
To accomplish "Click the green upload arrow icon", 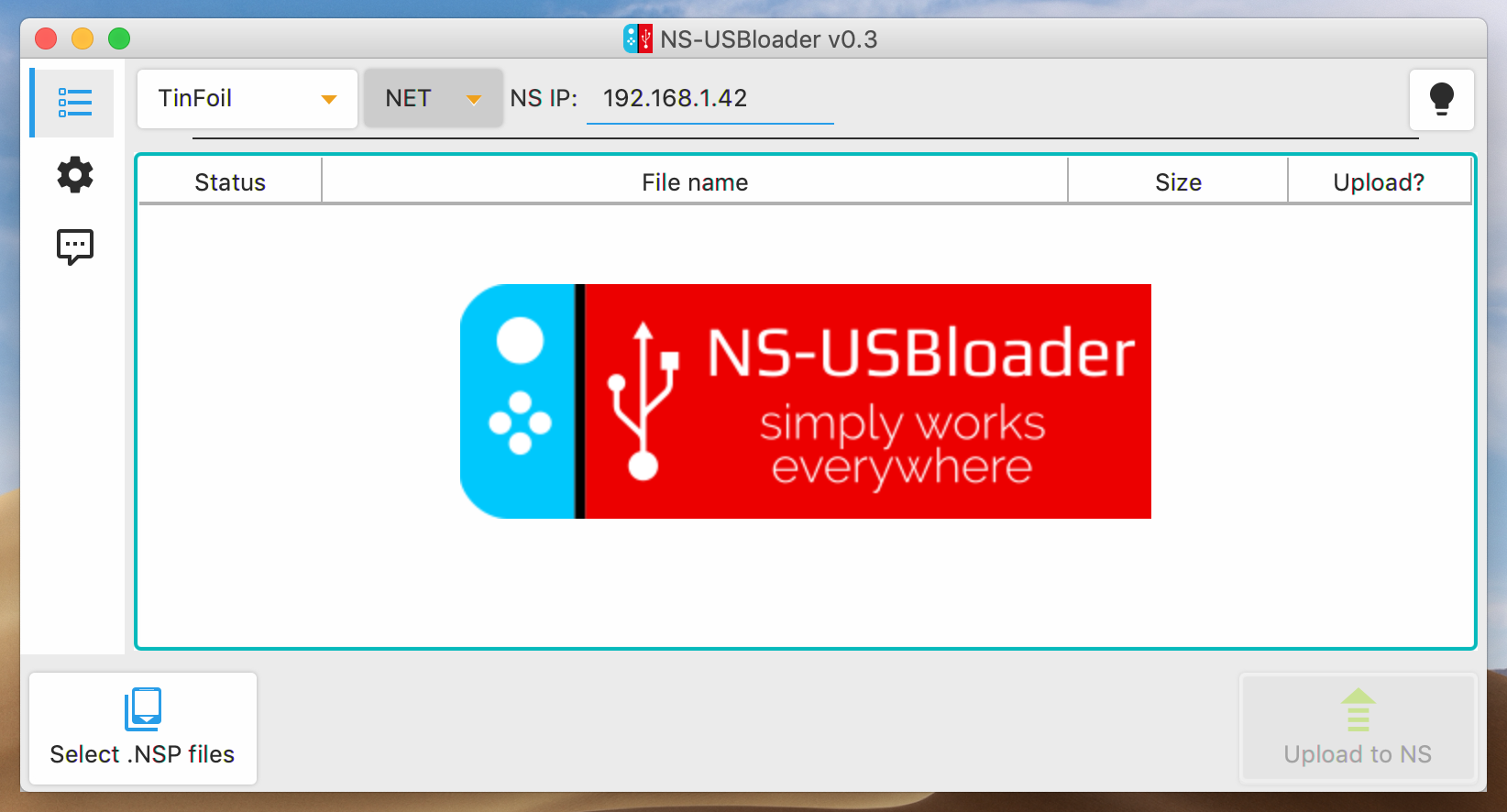I will (1358, 710).
